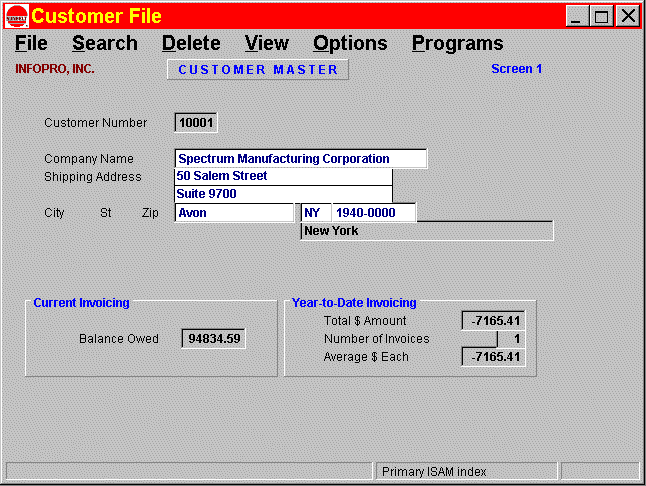Open the File menu
646x486 pixels.
click(31, 43)
